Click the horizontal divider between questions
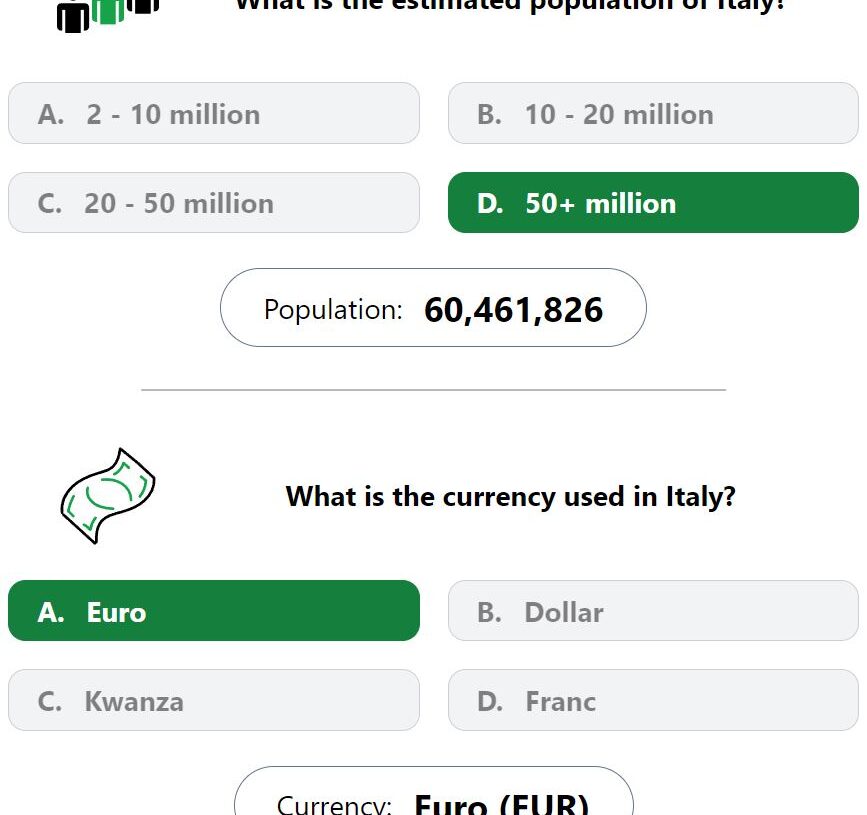This screenshot has height=815, width=867. pos(434,390)
